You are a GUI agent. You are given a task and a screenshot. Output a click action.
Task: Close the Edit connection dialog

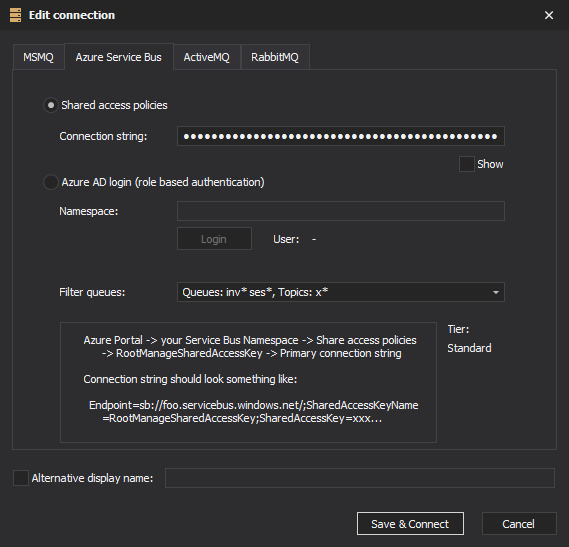click(549, 15)
